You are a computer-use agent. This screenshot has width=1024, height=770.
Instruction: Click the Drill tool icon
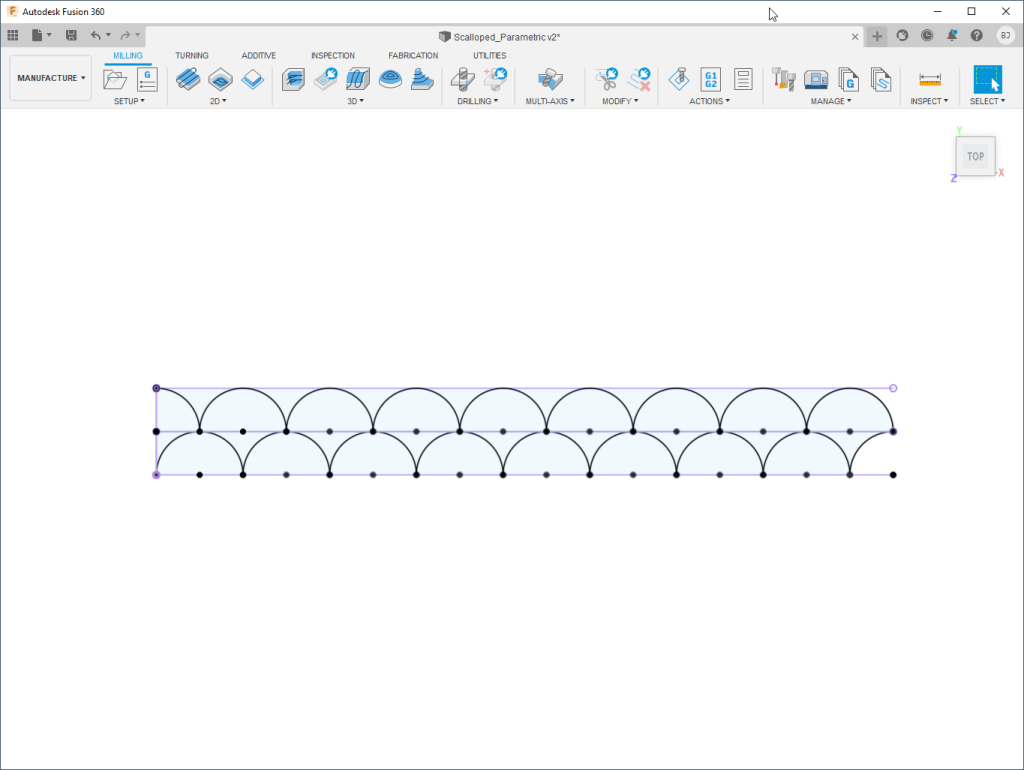(462, 79)
